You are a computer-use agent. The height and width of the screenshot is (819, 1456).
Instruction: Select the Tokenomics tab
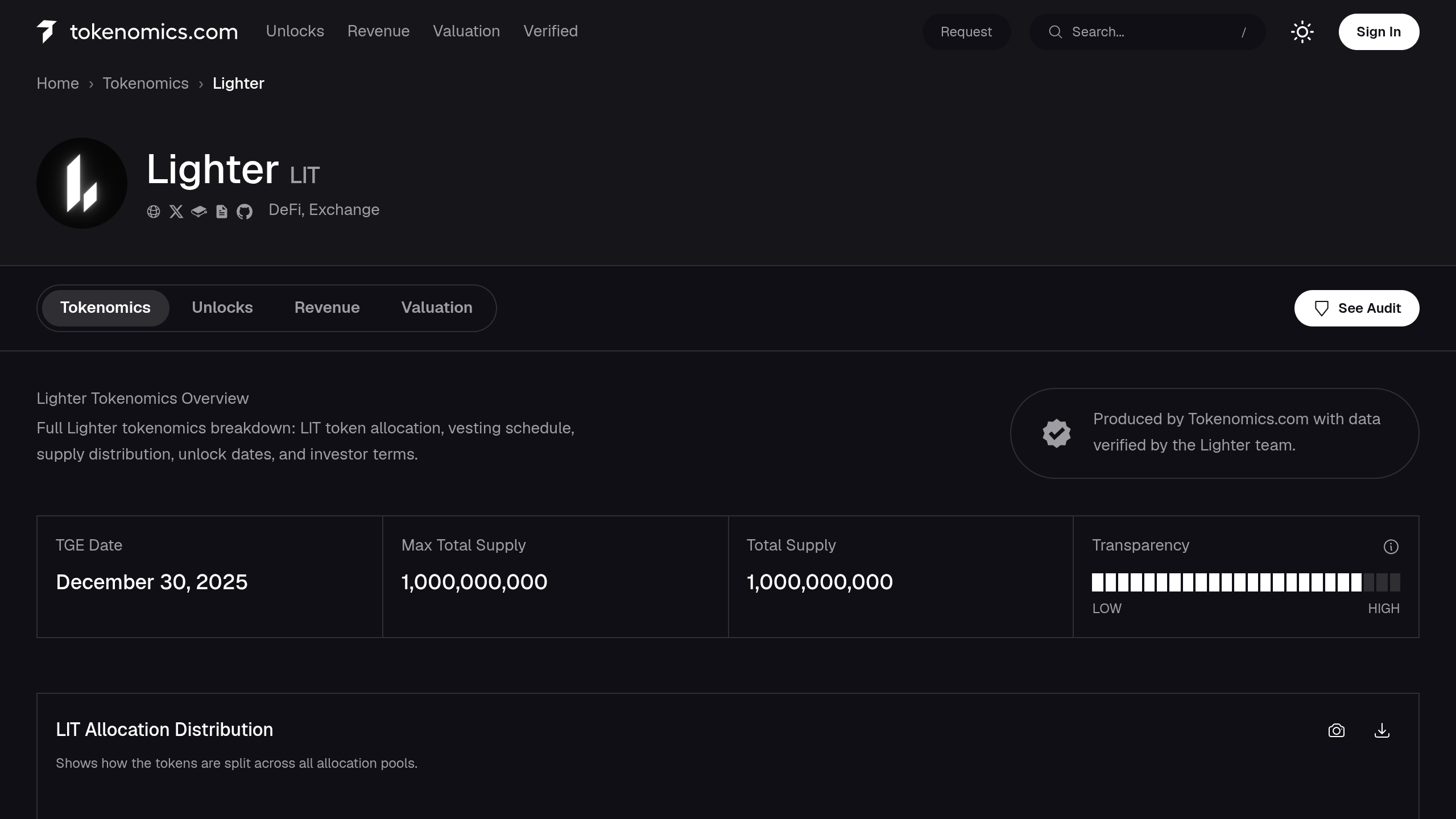[x=105, y=308]
